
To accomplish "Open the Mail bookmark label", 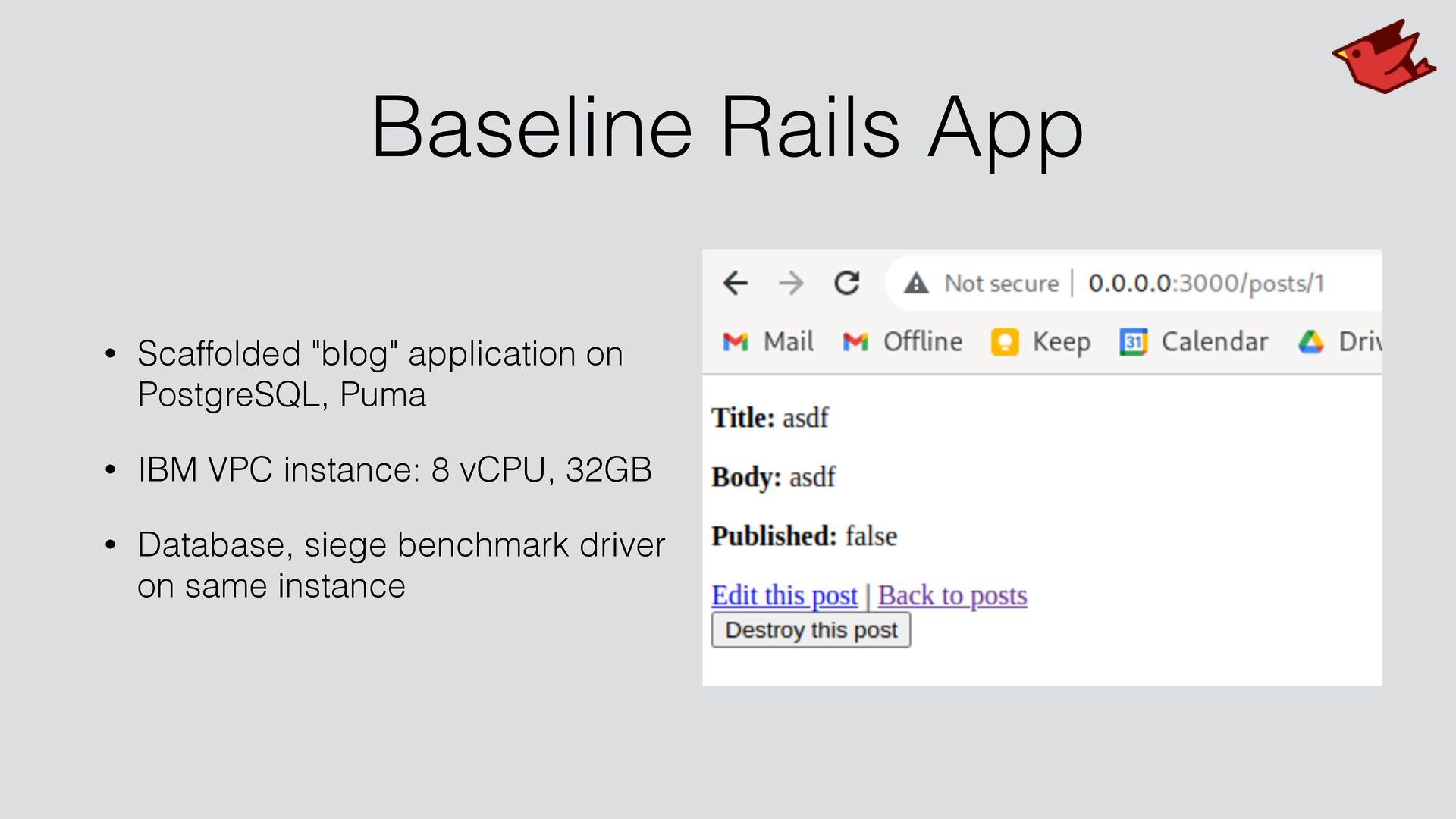I will click(788, 342).
